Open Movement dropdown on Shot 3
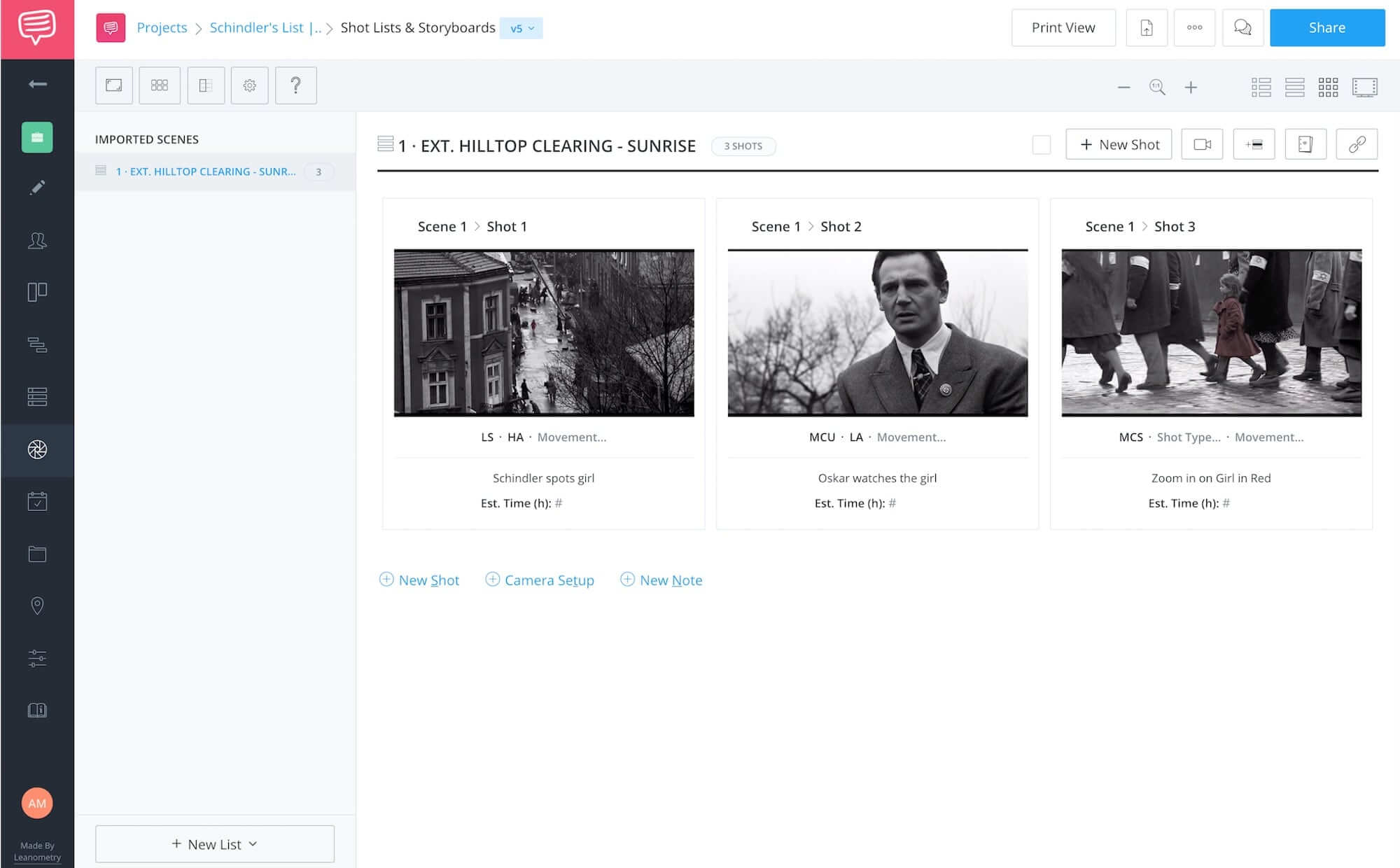 coord(1269,437)
